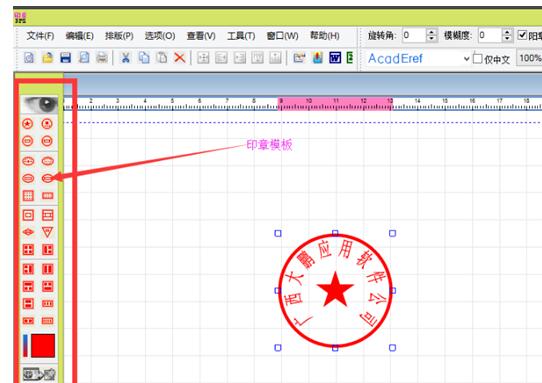This screenshot has width=542, height=383.
Task: Click the large red color swatch
Action: pyautogui.click(x=43, y=345)
